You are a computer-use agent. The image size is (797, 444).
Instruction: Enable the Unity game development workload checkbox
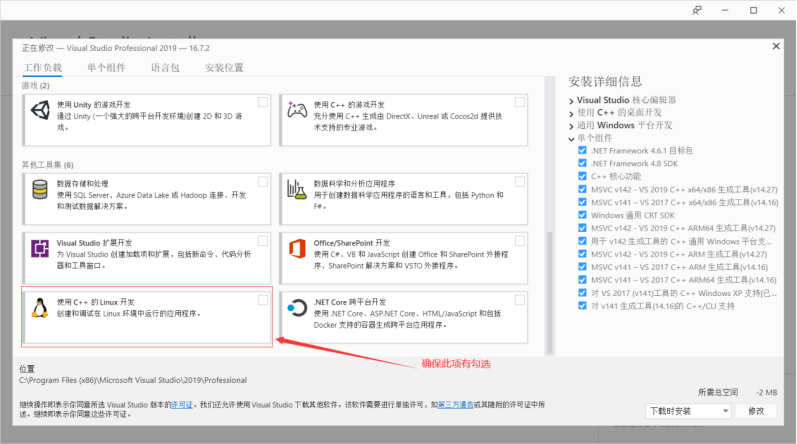point(263,102)
